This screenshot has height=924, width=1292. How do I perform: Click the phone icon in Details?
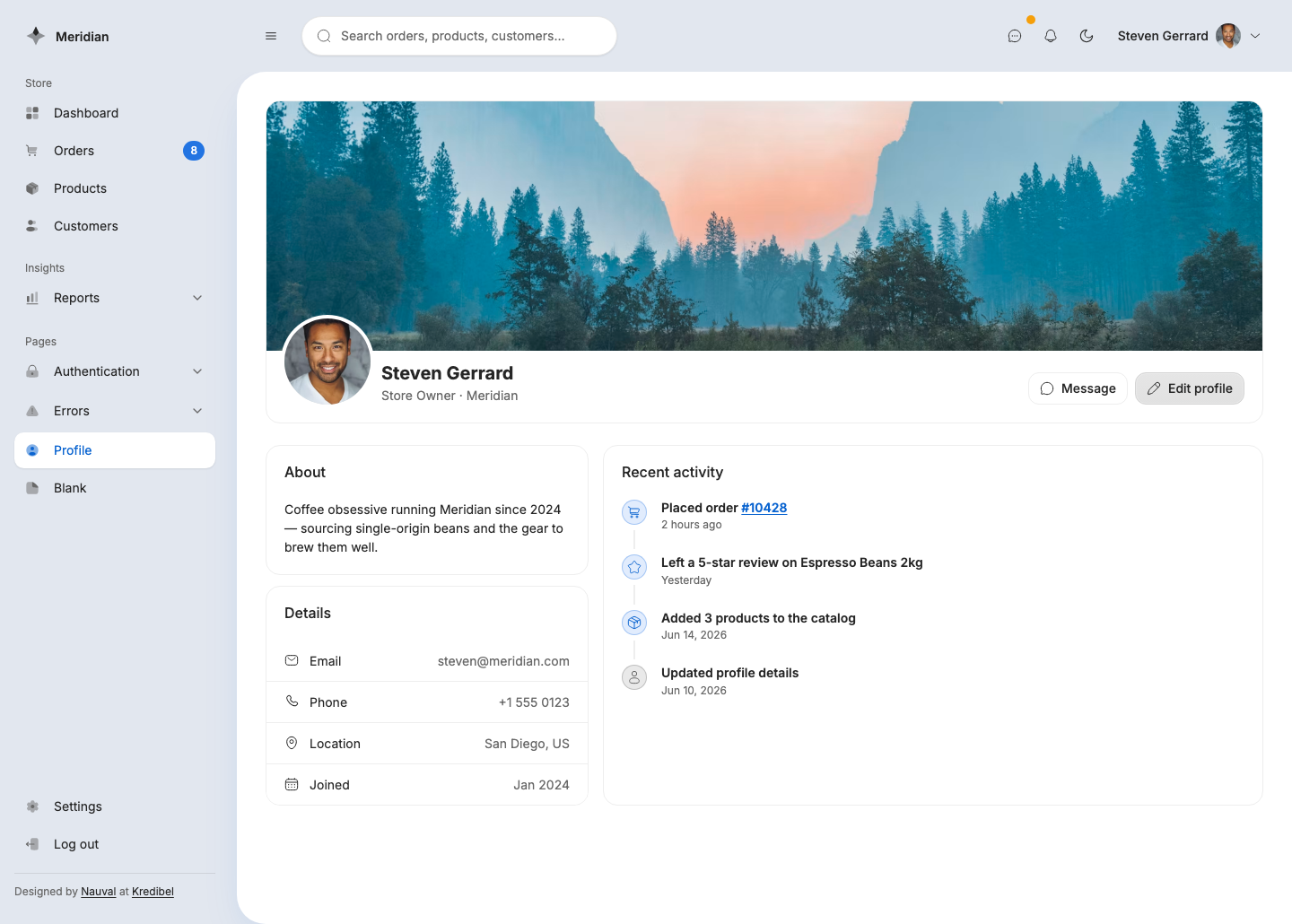click(292, 702)
